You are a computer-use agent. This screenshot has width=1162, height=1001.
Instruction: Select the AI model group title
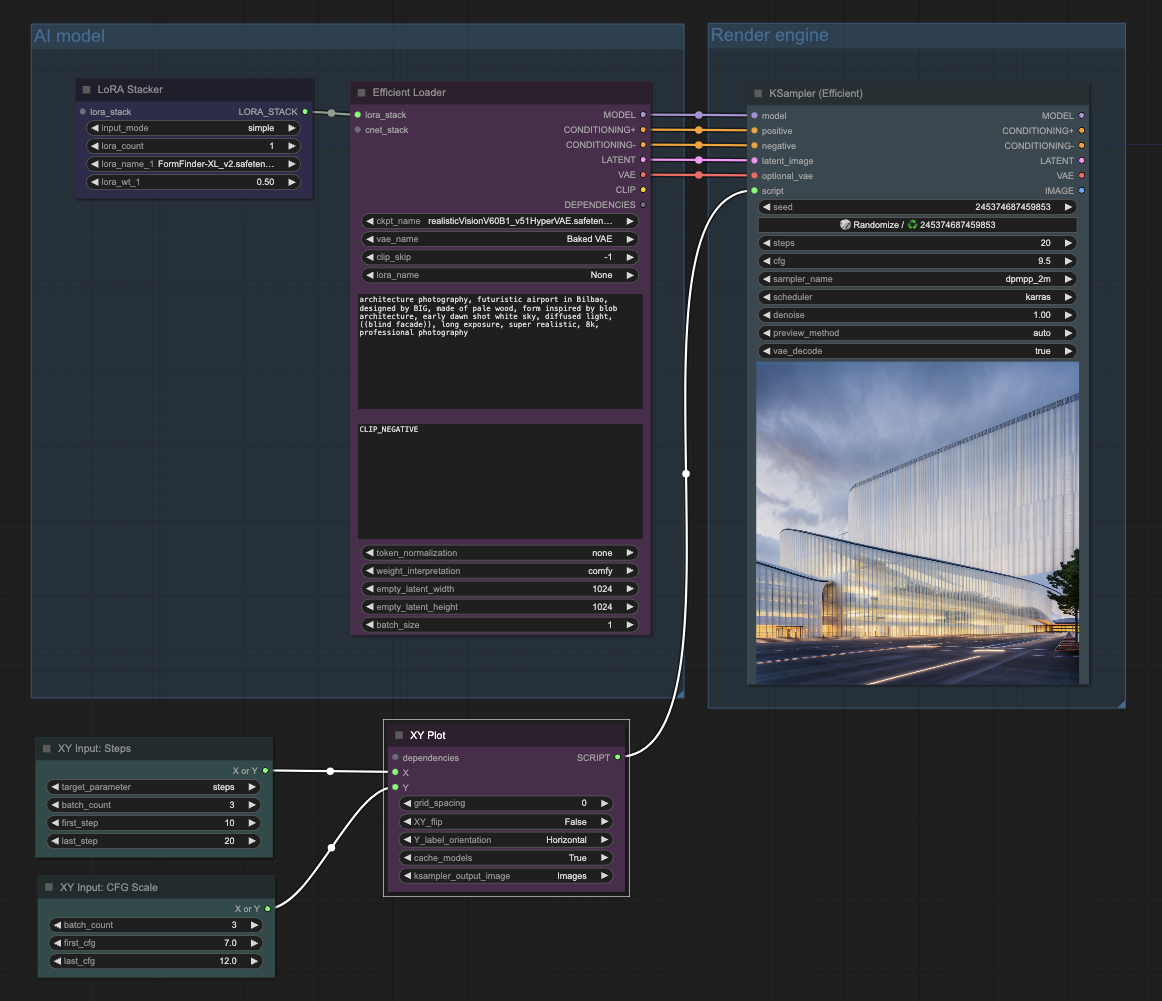point(70,37)
